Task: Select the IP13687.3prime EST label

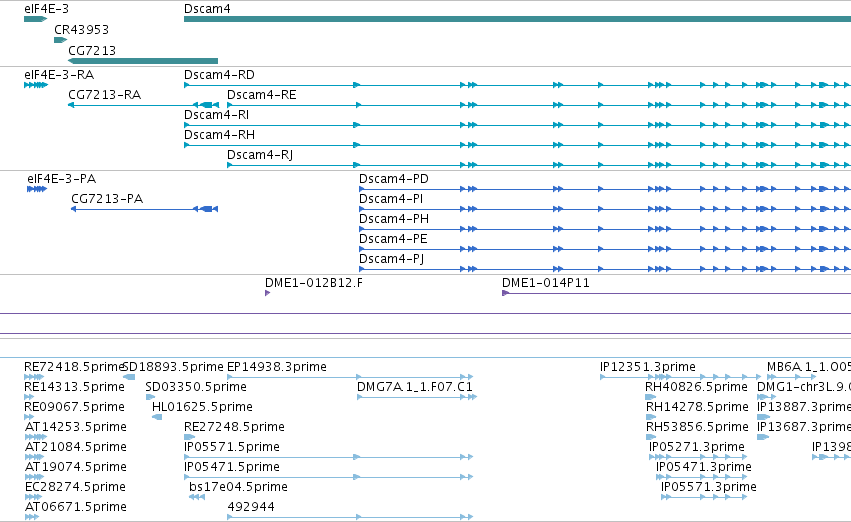Action: [804, 428]
